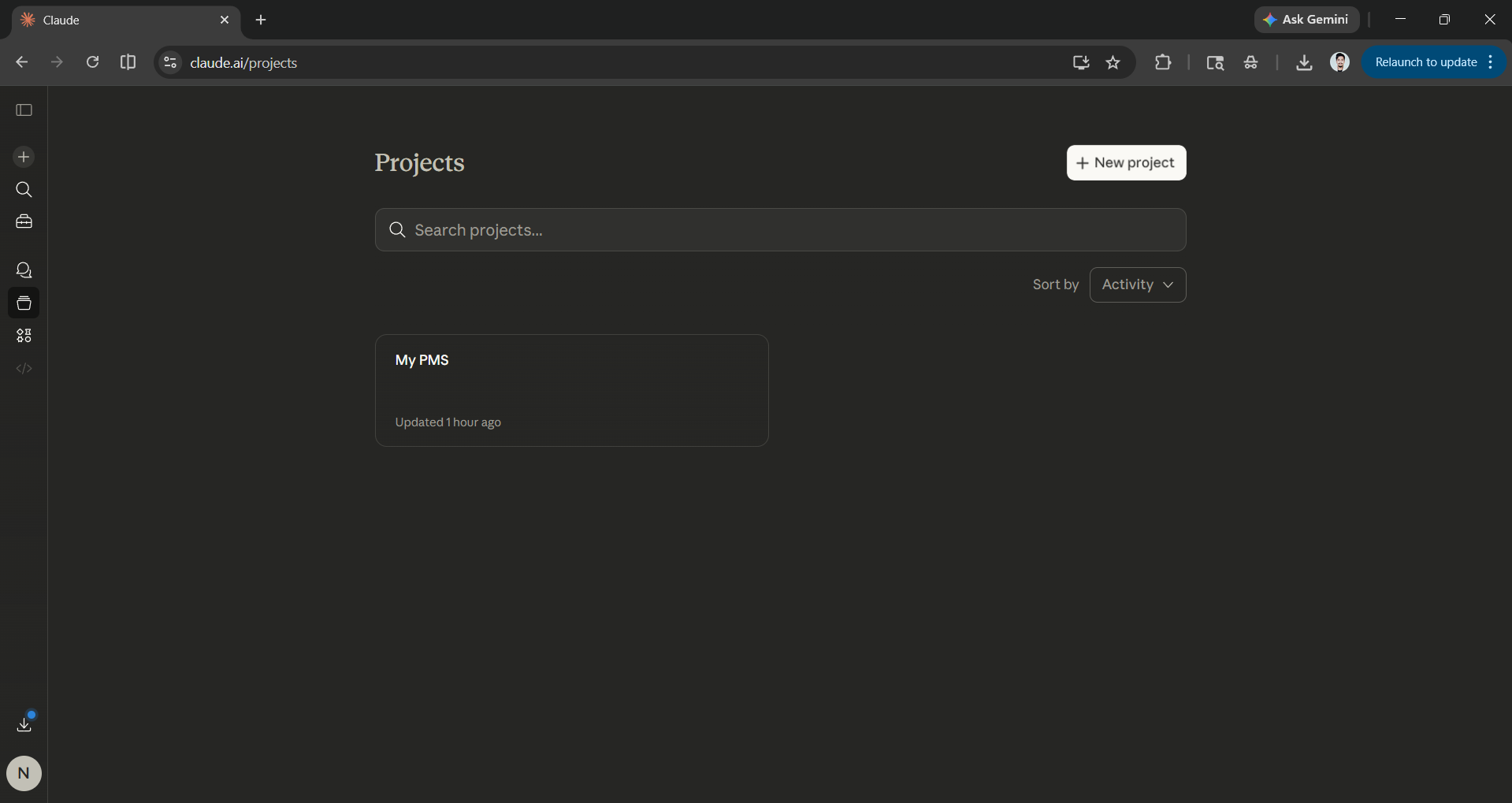The height and width of the screenshot is (803, 1512).
Task: Select the Projects icon in sidebar
Action: [24, 303]
